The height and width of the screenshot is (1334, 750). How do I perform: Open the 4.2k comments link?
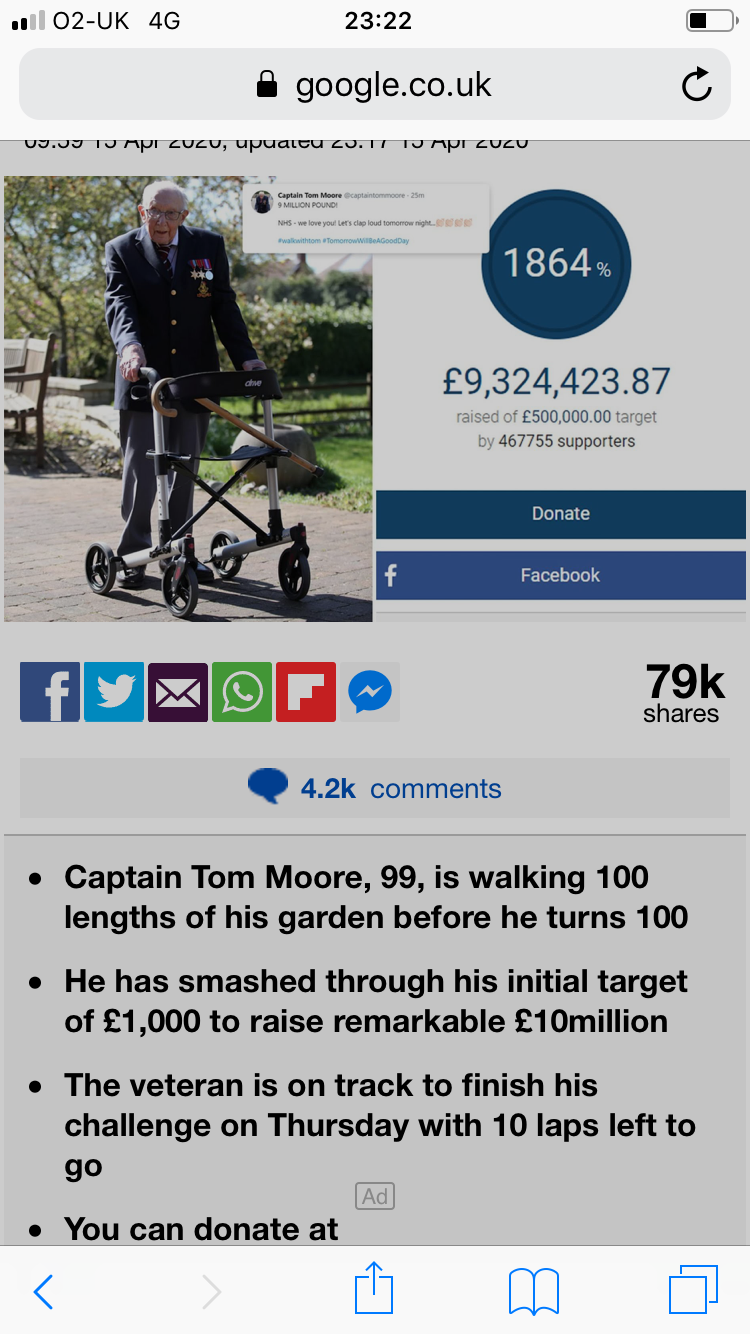375,788
